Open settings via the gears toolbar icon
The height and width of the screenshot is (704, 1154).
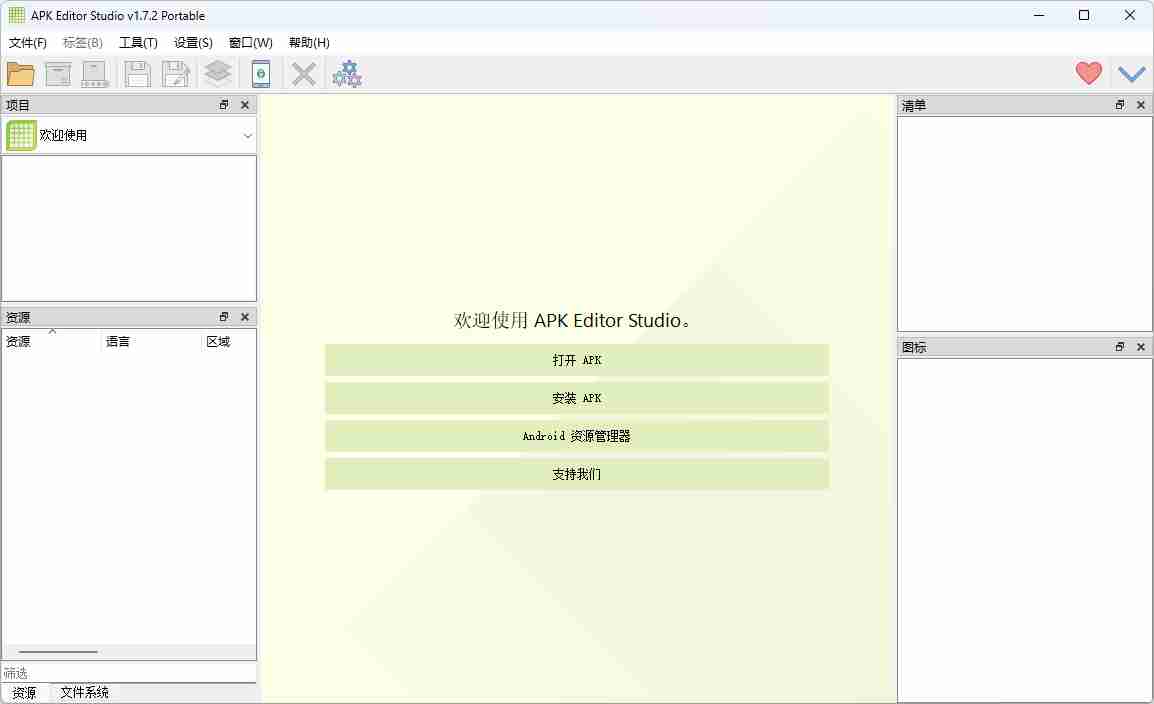pyautogui.click(x=346, y=73)
